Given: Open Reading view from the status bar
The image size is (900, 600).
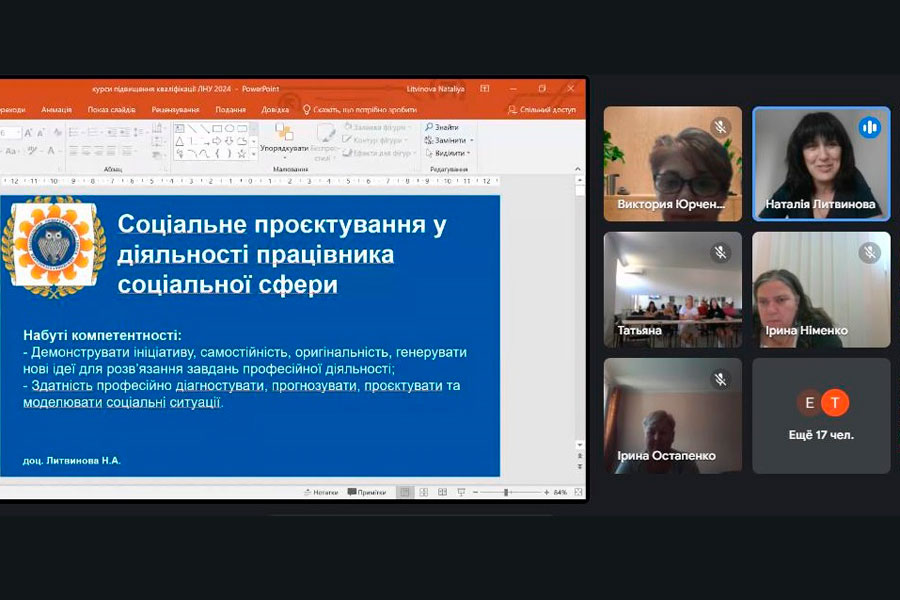Looking at the screenshot, I should point(441,492).
